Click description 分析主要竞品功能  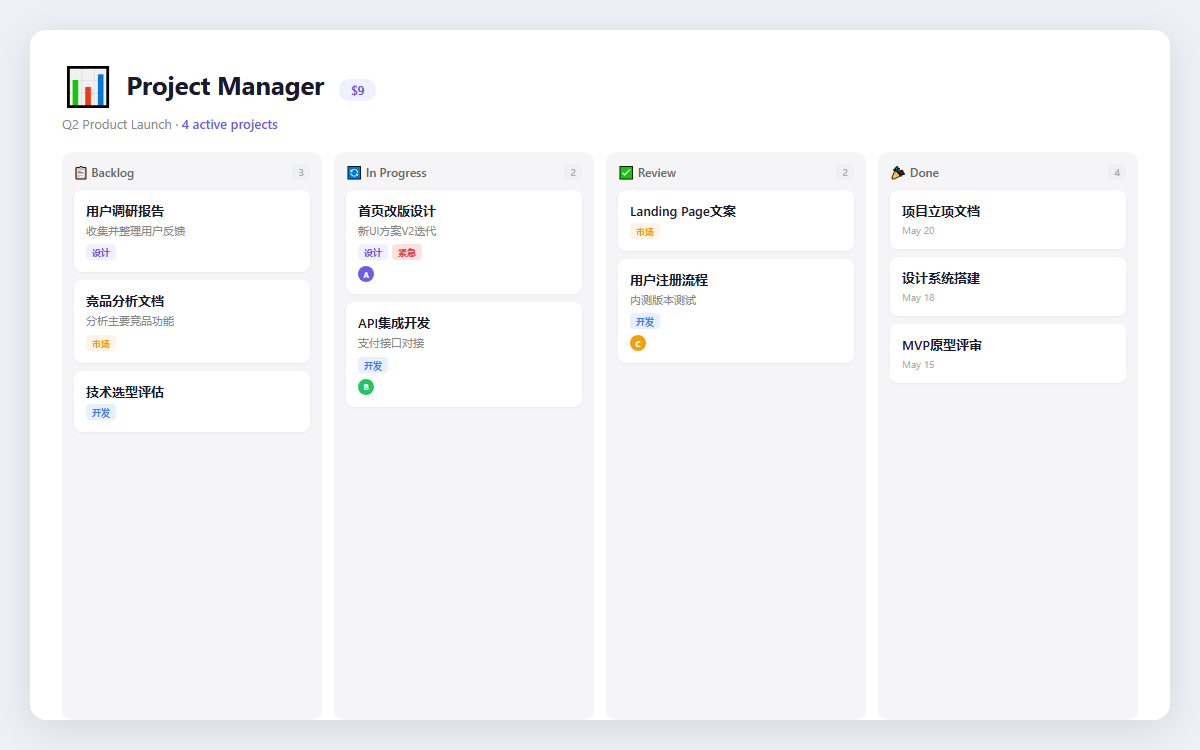tap(130, 321)
